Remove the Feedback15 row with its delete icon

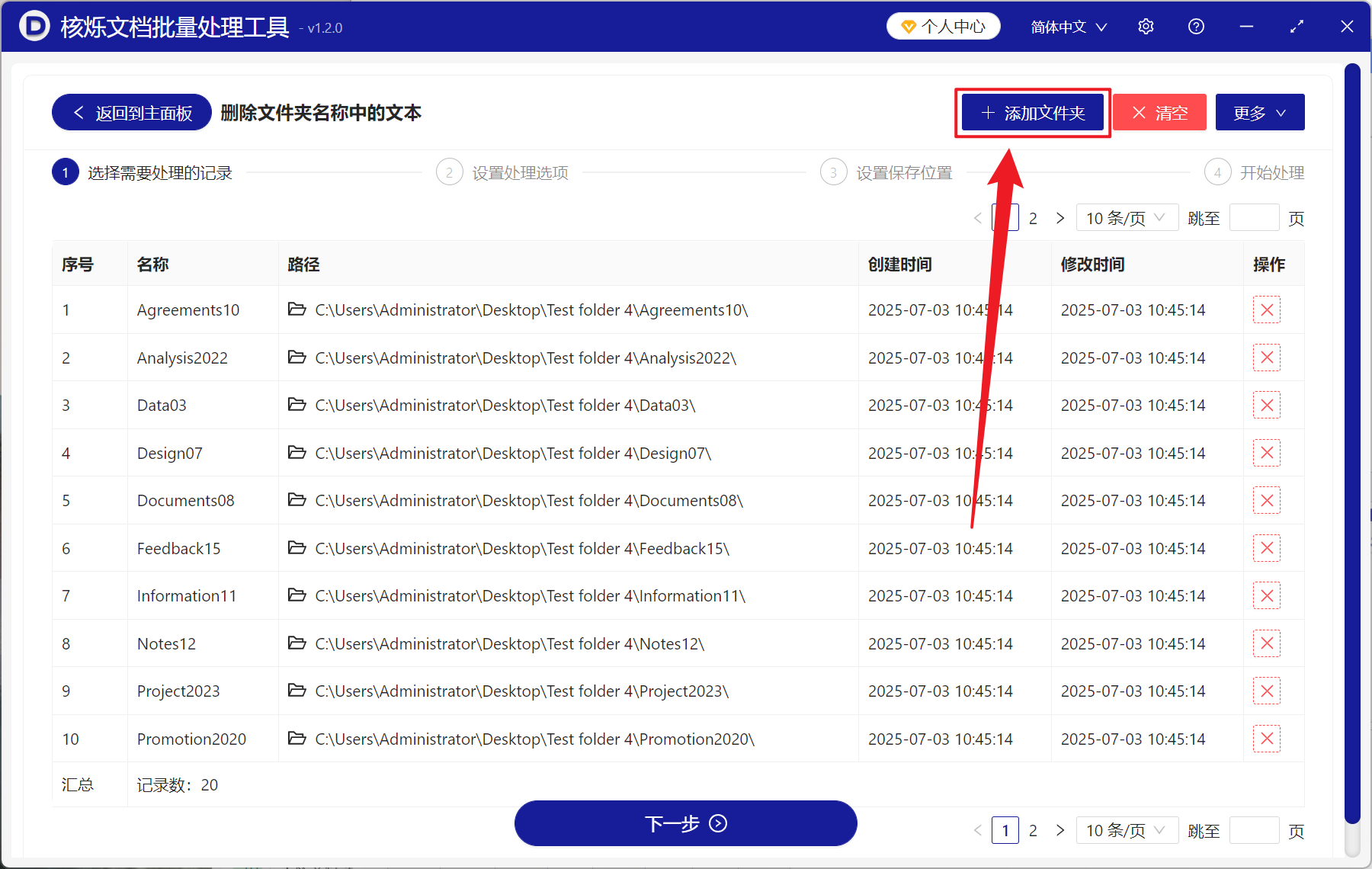point(1266,547)
